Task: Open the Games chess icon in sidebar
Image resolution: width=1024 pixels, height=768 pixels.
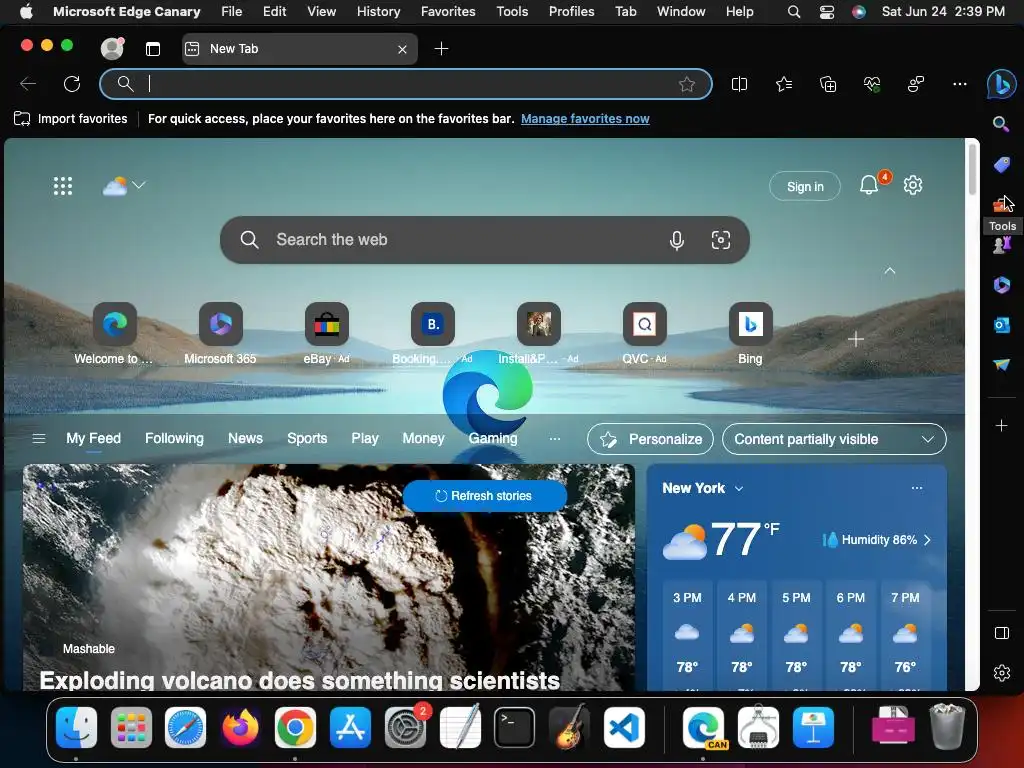Action: [x=1001, y=245]
